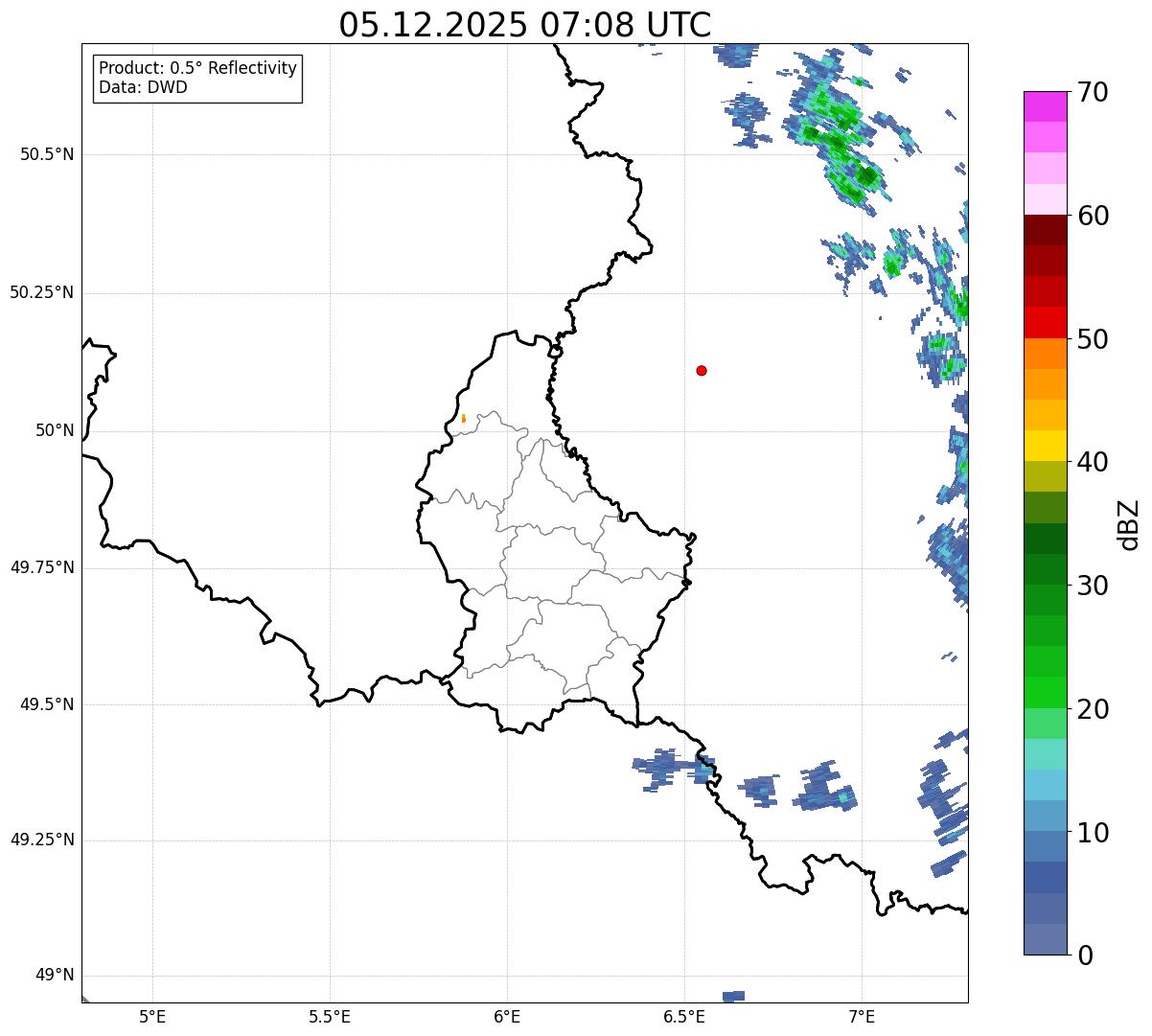Screen dimensions: 1152x1036
Task: Click the dark maroon colorbar segment below 60
Action: pyautogui.click(x=1045, y=230)
